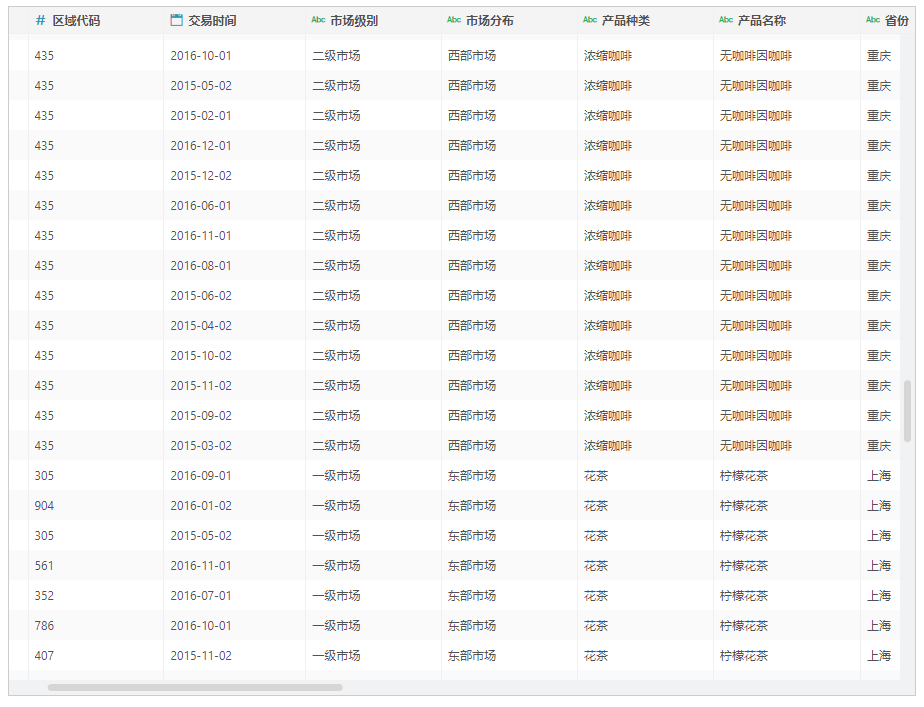
Task: Click the date cell 2016-09-01
Action: 201,476
